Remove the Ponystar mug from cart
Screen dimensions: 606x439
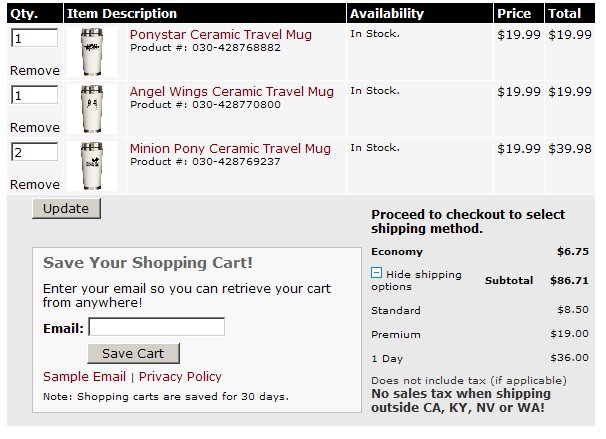pyautogui.click(x=35, y=70)
